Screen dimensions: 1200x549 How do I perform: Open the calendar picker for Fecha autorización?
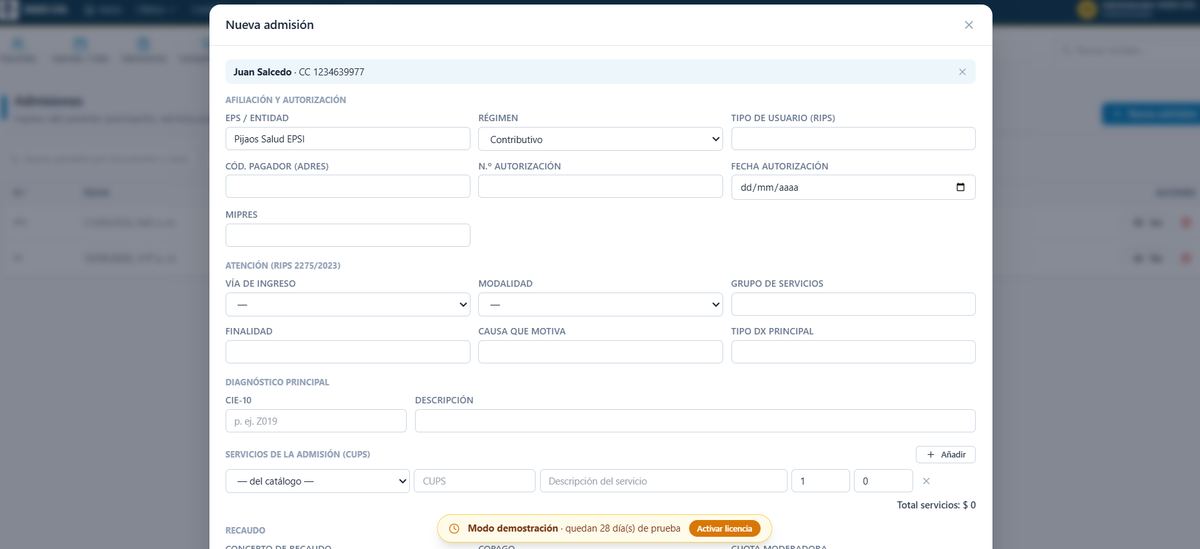(x=961, y=187)
